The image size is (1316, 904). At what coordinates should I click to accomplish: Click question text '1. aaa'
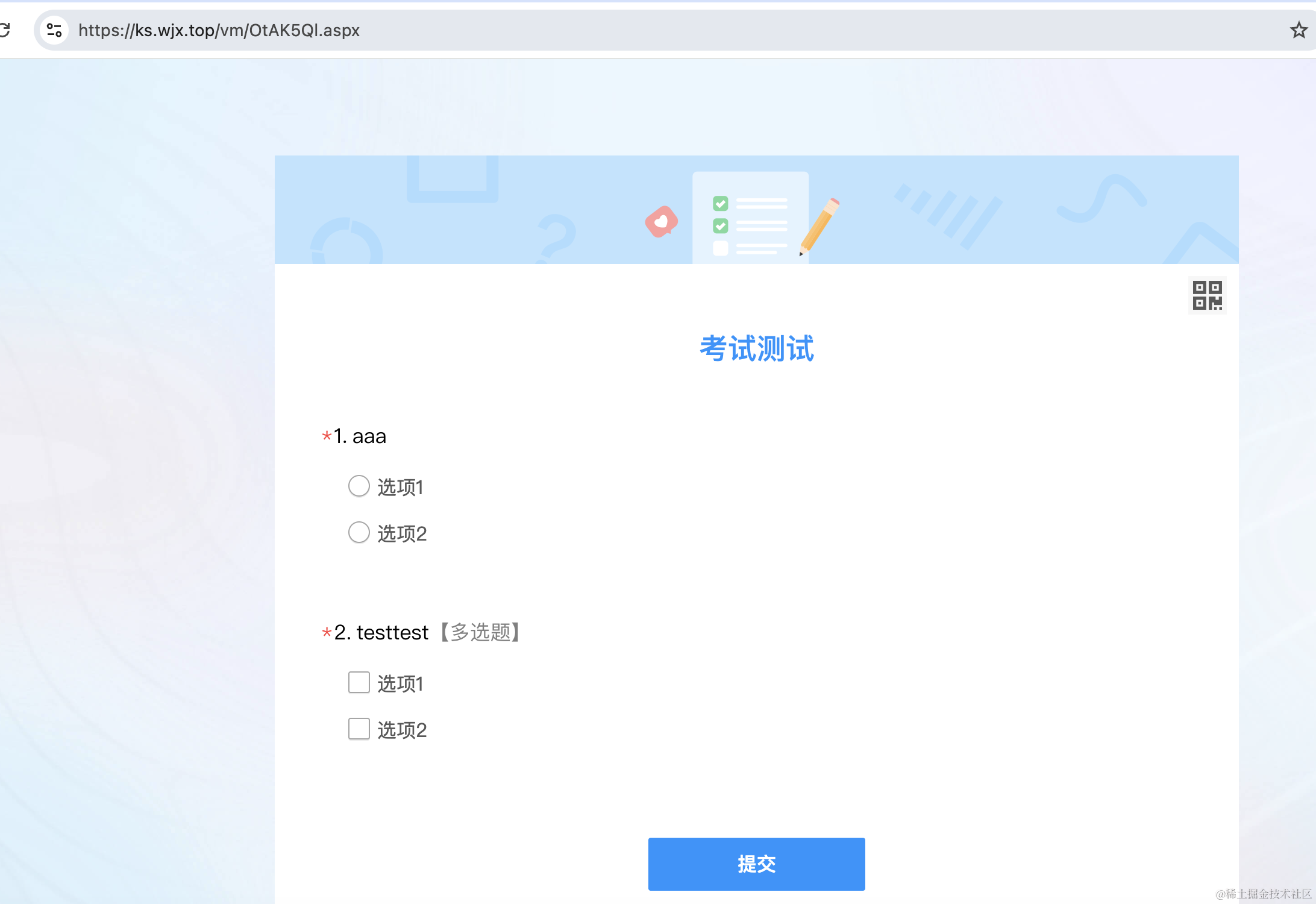pos(360,436)
